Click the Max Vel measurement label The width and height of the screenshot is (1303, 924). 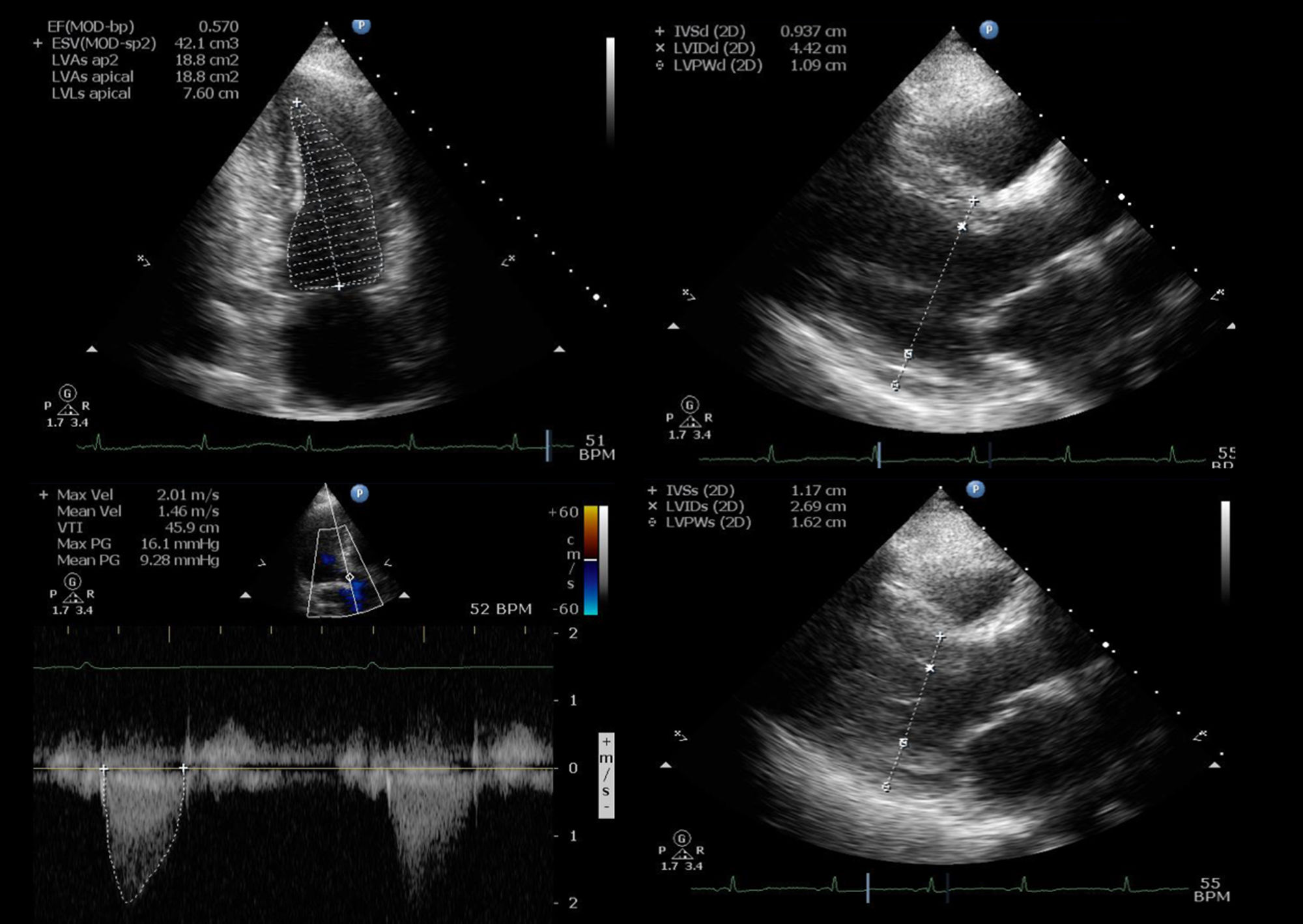(x=84, y=495)
